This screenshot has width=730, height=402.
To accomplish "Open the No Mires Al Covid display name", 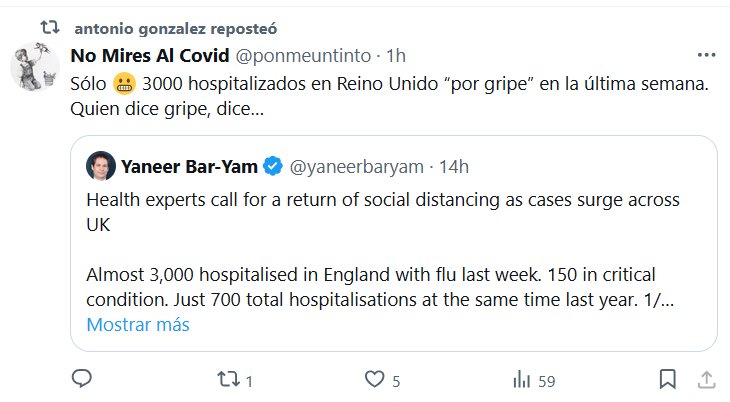I will [149, 54].
